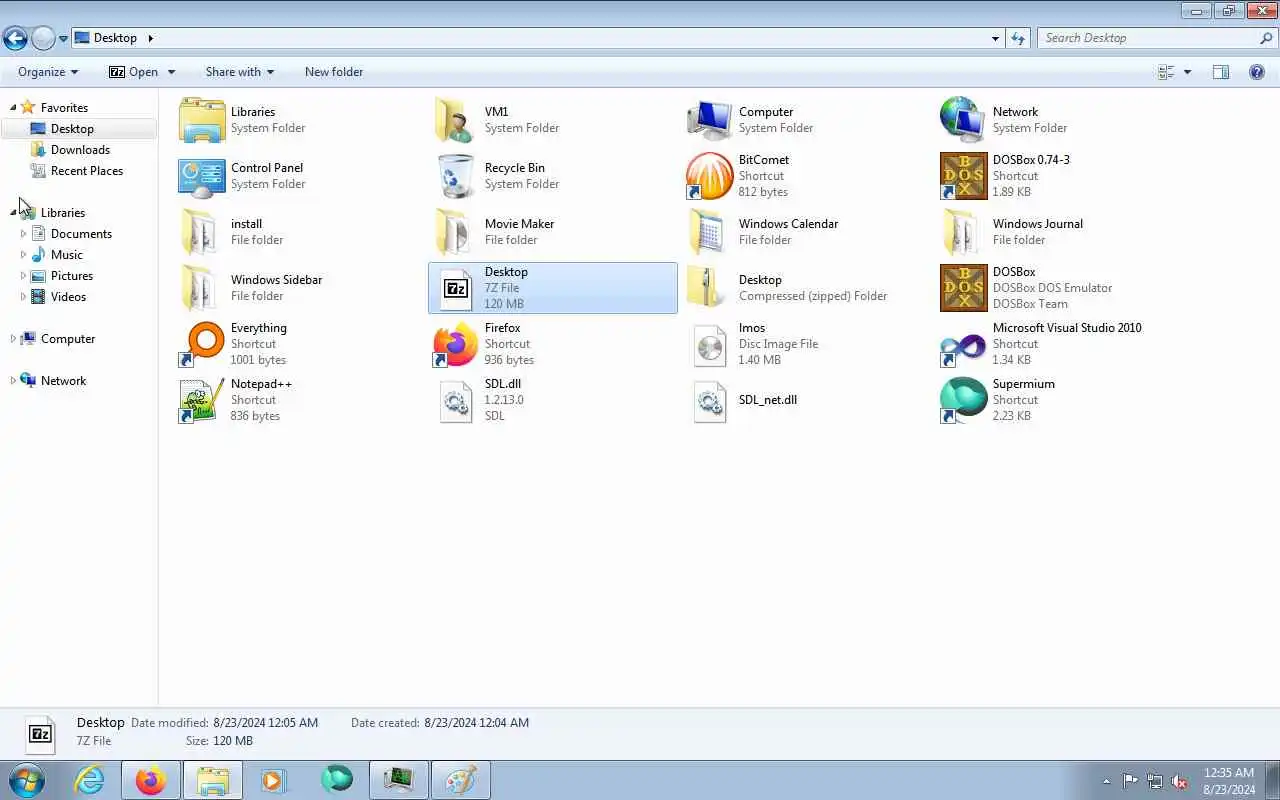Select the Firefox shortcut icon
The image size is (1280, 800).
455,344
